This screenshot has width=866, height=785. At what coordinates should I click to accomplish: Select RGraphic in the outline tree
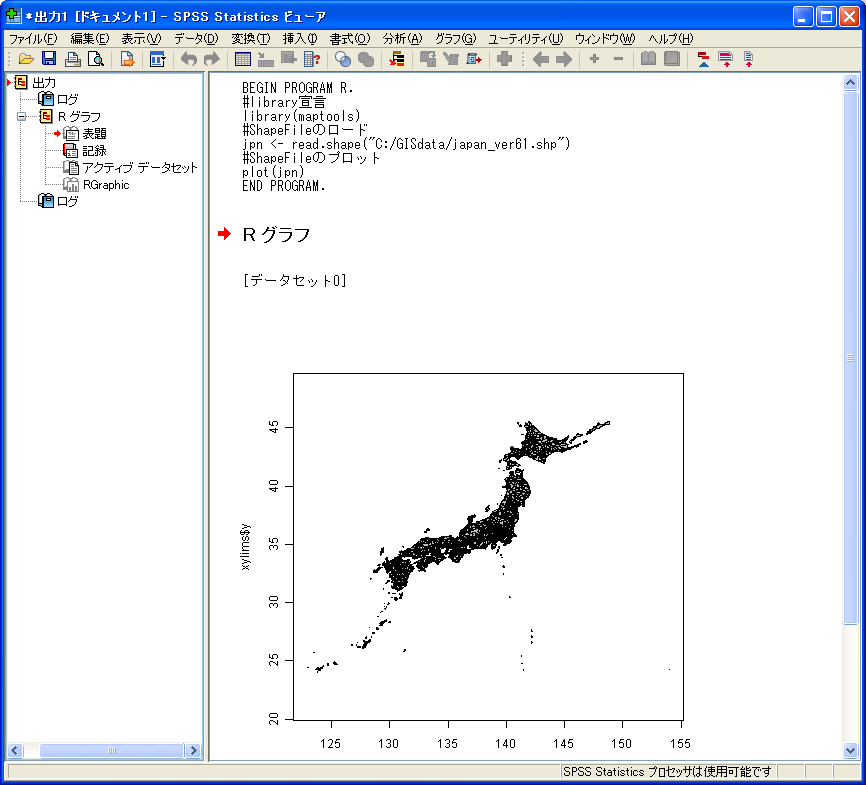tap(105, 184)
